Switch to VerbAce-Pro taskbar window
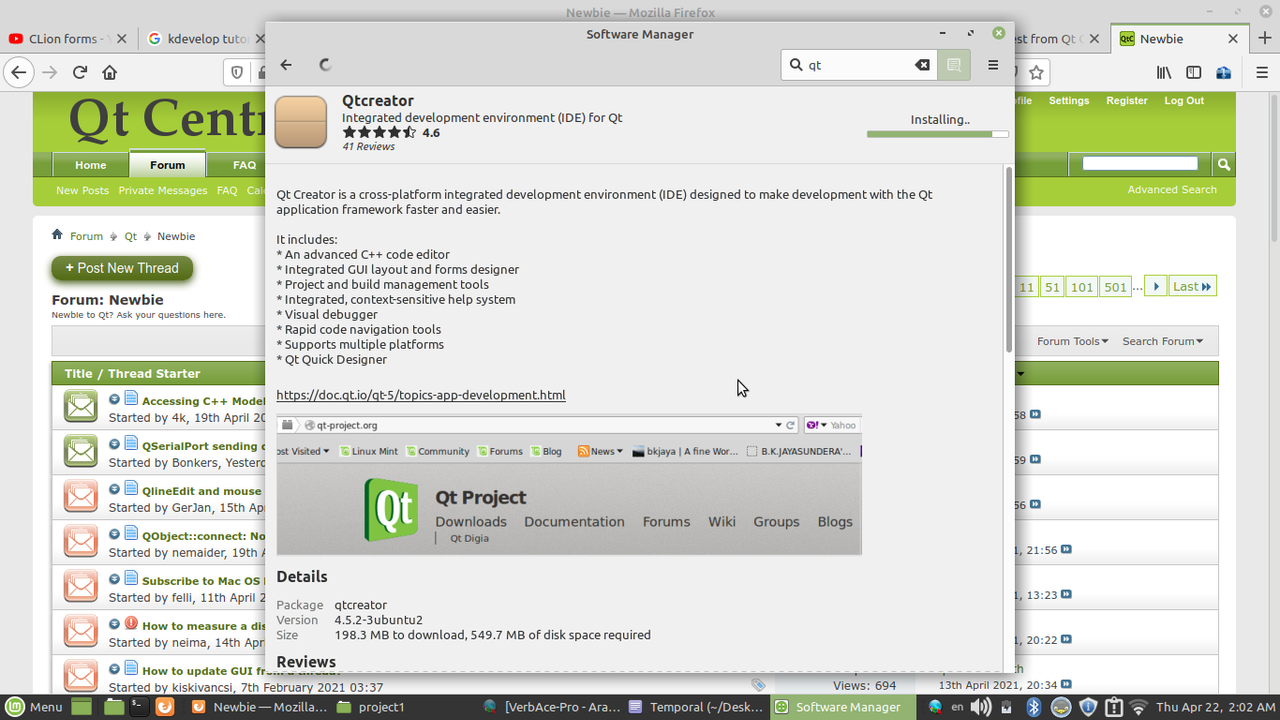Image resolution: width=1280 pixels, height=720 pixels. (x=551, y=707)
